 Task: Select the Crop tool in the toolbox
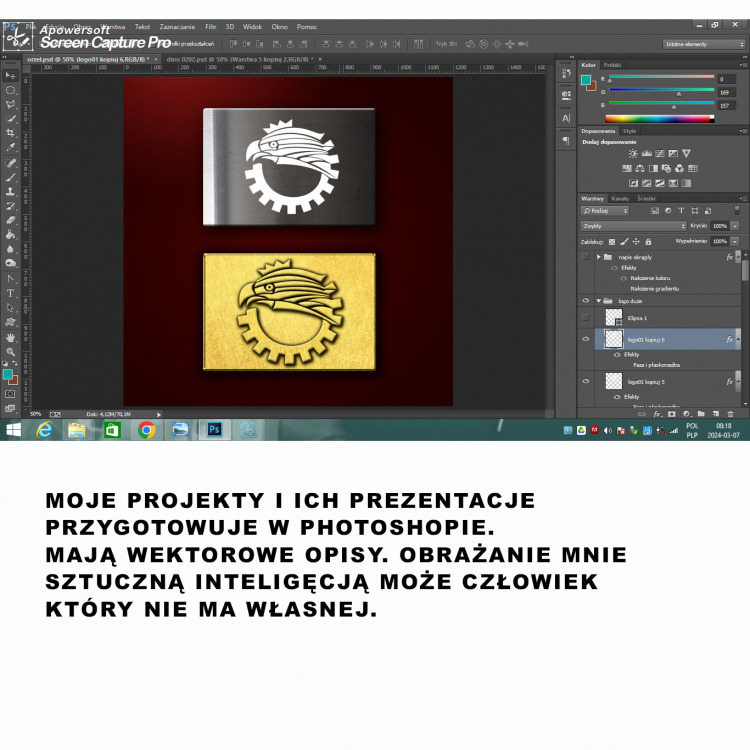(x=11, y=132)
